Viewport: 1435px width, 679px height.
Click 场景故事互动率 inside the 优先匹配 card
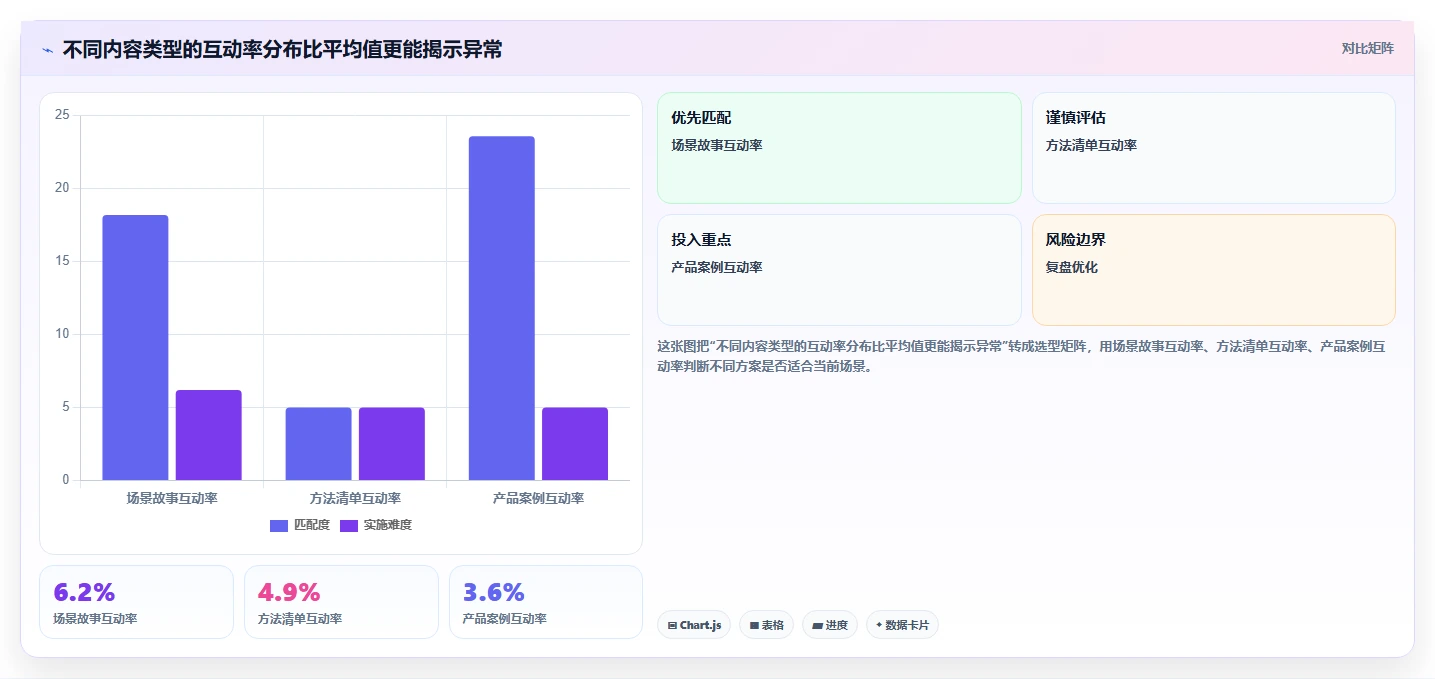click(x=717, y=146)
